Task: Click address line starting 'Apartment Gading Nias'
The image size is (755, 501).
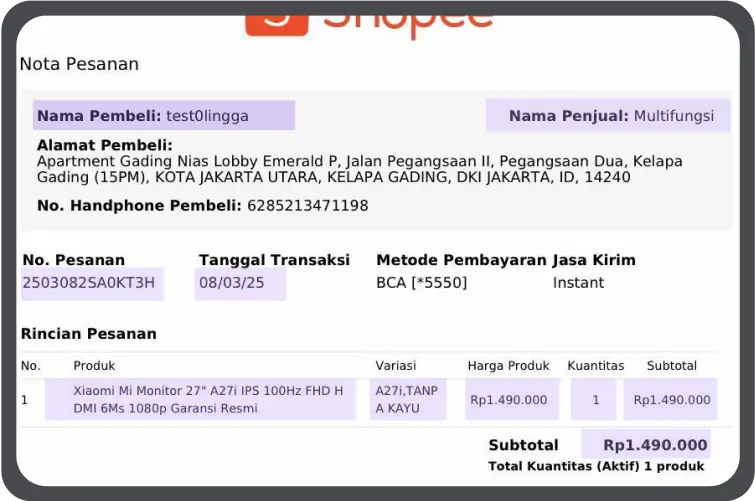Action: 360,161
